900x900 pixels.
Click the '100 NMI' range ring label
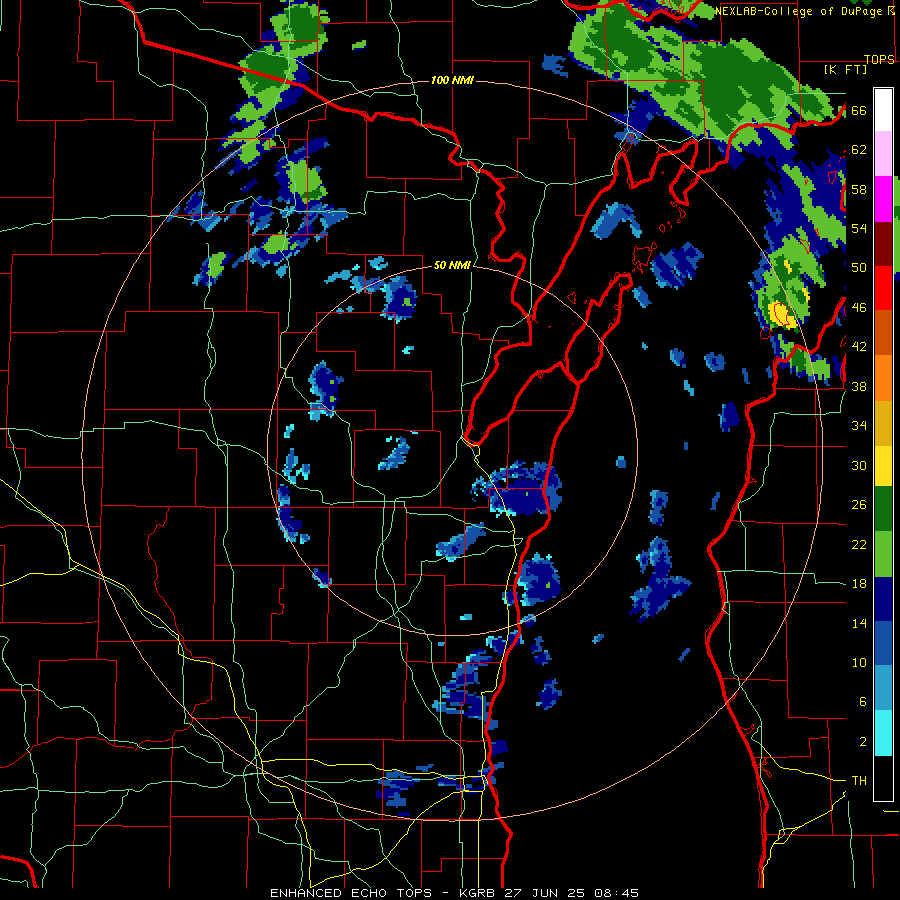452,80
